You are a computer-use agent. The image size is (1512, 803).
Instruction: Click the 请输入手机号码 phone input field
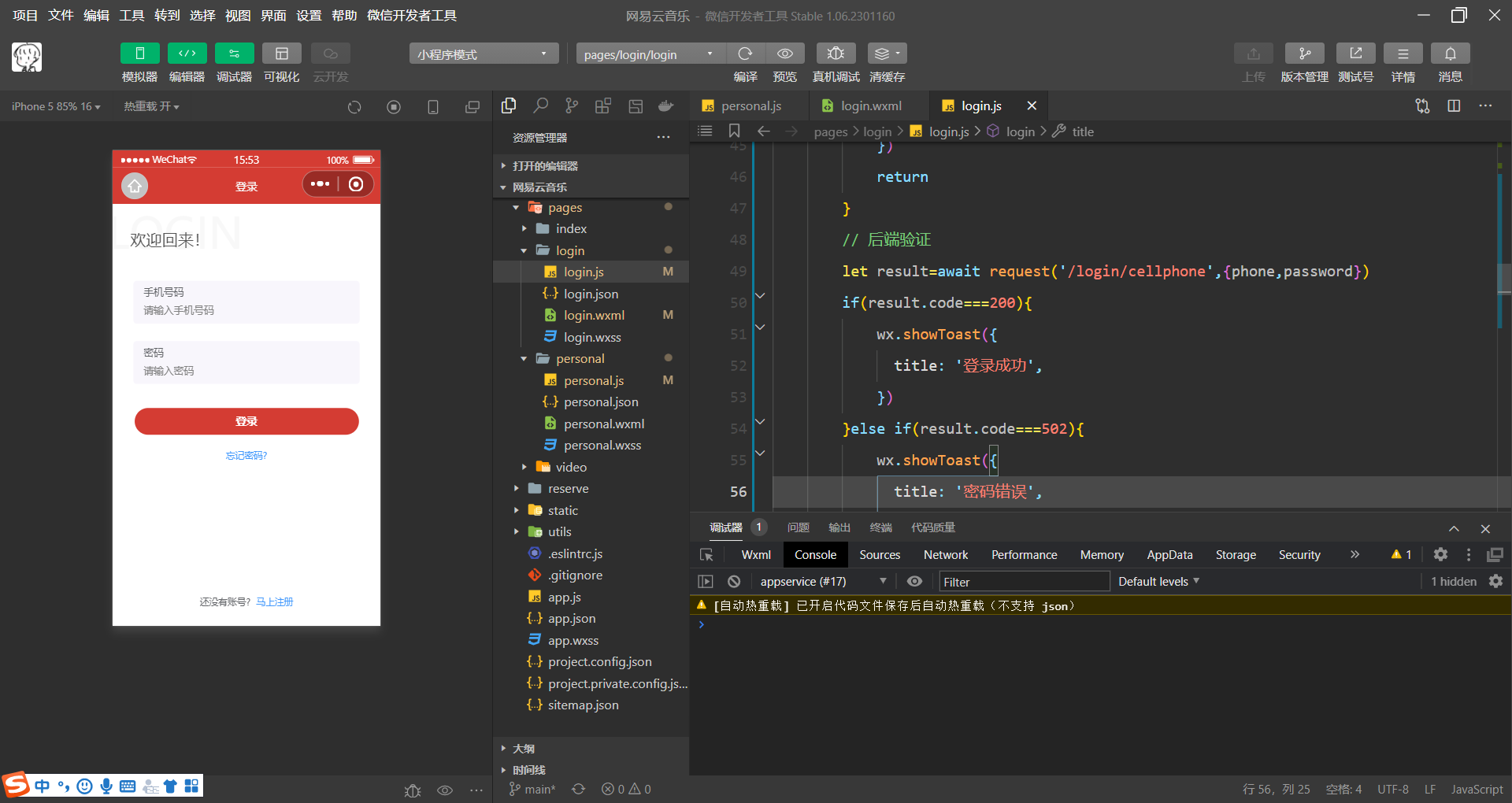coord(246,311)
